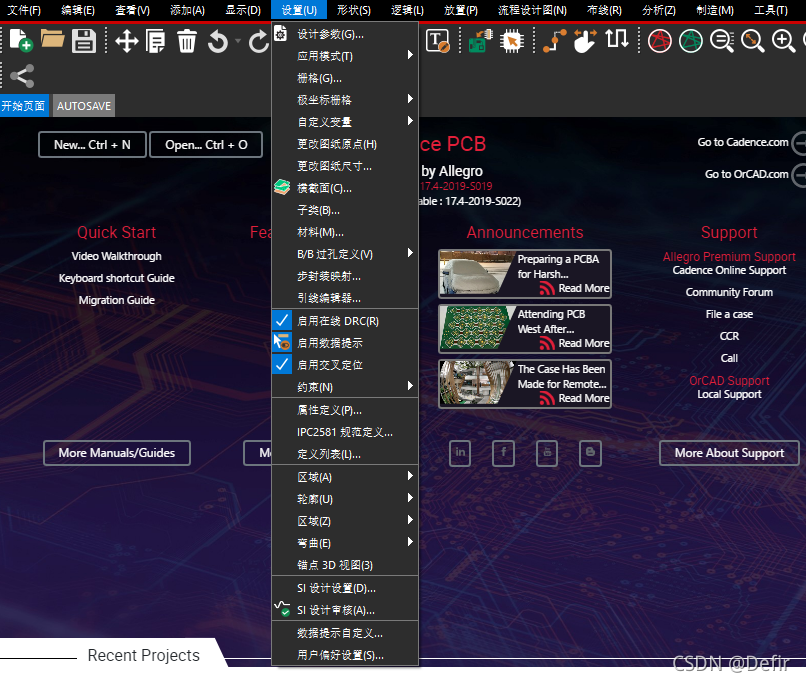Open Preparing a PCBA announcement thumbnail

pyautogui.click(x=477, y=274)
